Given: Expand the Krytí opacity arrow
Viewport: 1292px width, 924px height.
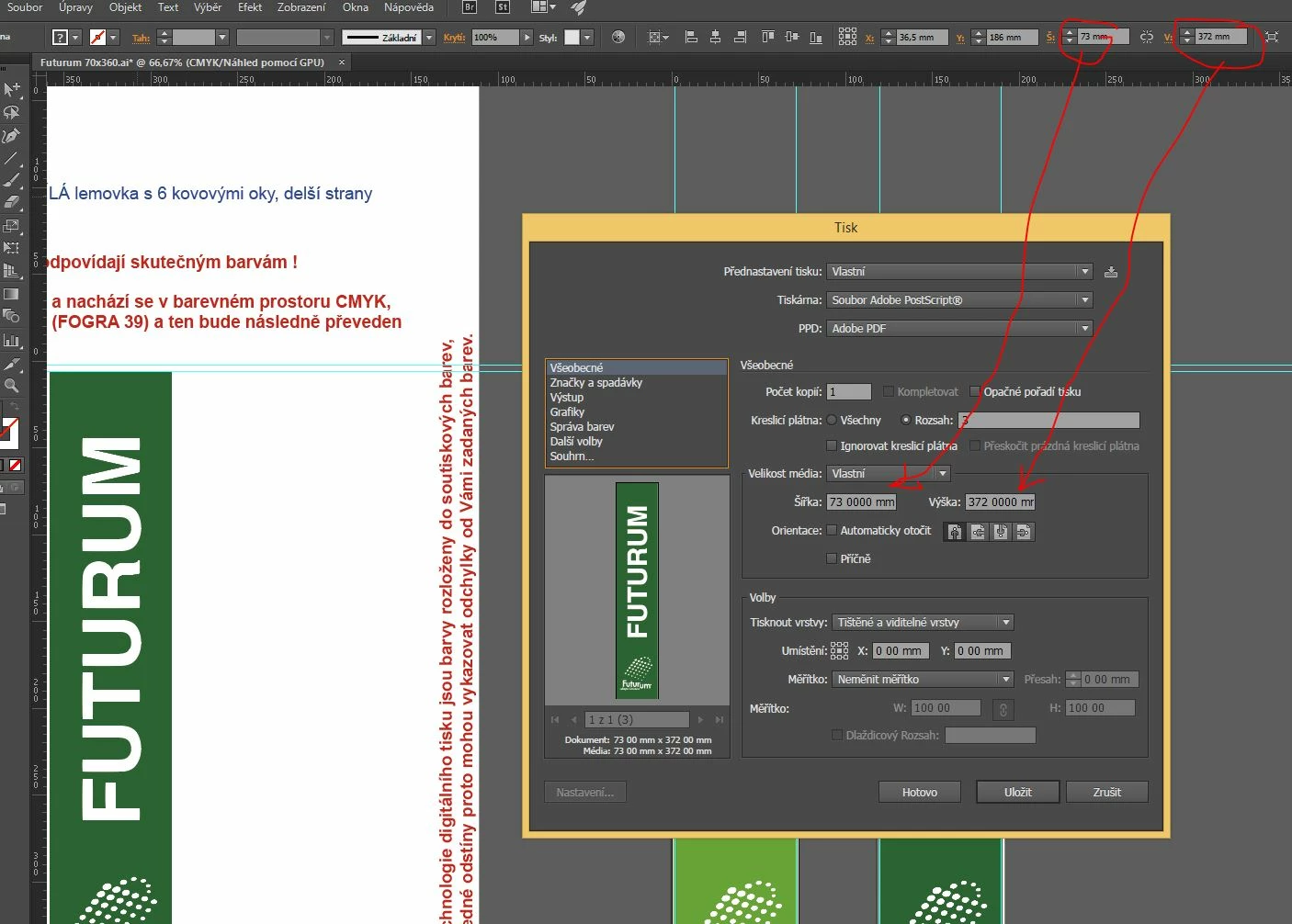Looking at the screenshot, I should click(527, 38).
